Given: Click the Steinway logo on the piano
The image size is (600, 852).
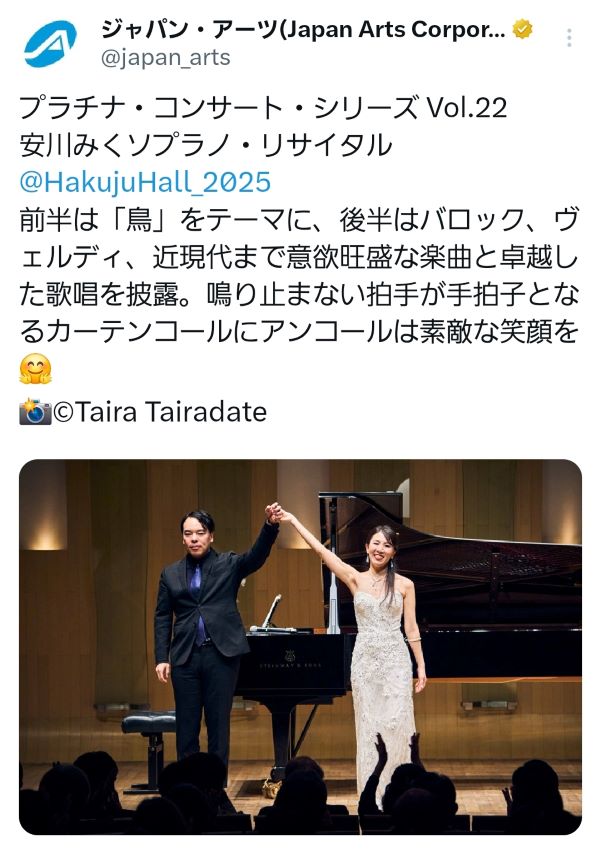Looking at the screenshot, I should point(290,660).
